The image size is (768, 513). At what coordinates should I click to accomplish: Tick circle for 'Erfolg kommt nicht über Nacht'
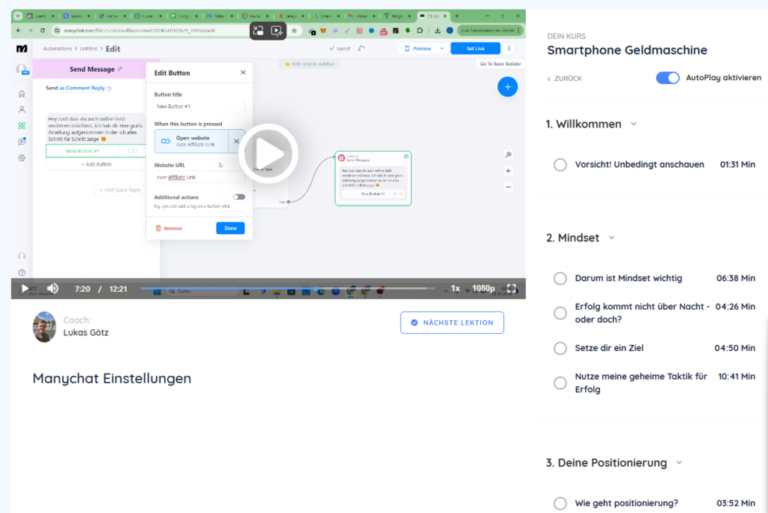560,313
